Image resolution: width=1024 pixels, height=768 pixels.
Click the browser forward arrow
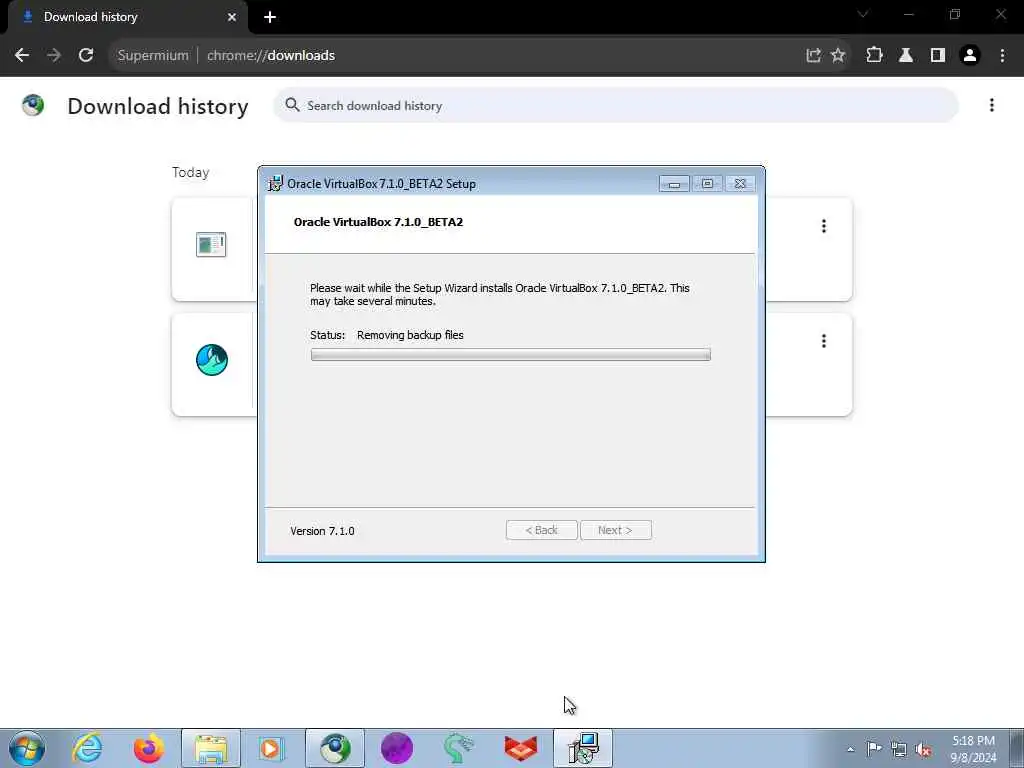click(x=54, y=56)
